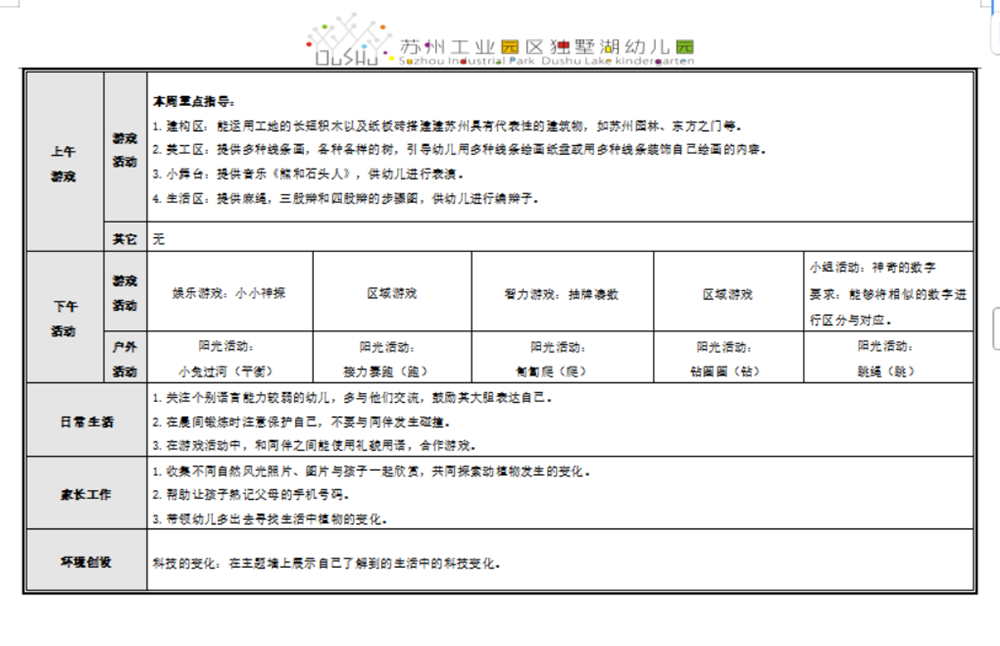Screen dimensions: 1000x646
Task: Click the 钻圈圈（钻）outdoor activity cell
Action: tap(728, 358)
